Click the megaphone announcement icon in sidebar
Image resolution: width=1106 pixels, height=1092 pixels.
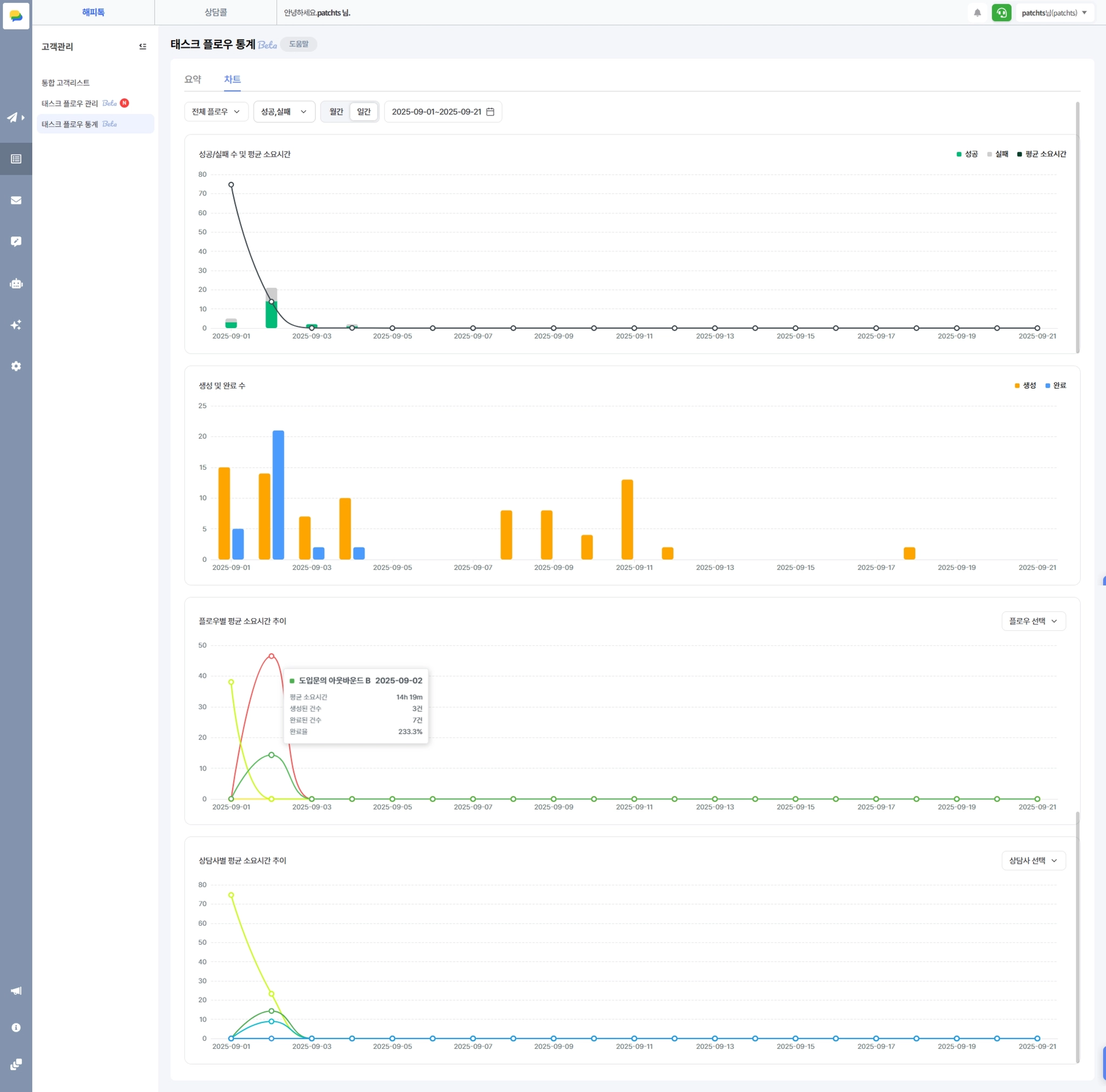[16, 990]
